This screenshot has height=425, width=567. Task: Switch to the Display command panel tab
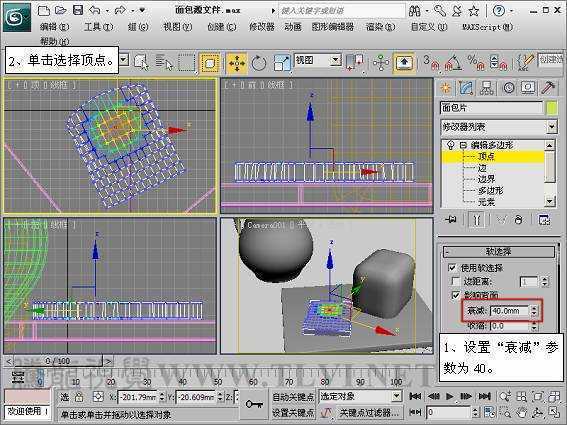pyautogui.click(x=528, y=88)
